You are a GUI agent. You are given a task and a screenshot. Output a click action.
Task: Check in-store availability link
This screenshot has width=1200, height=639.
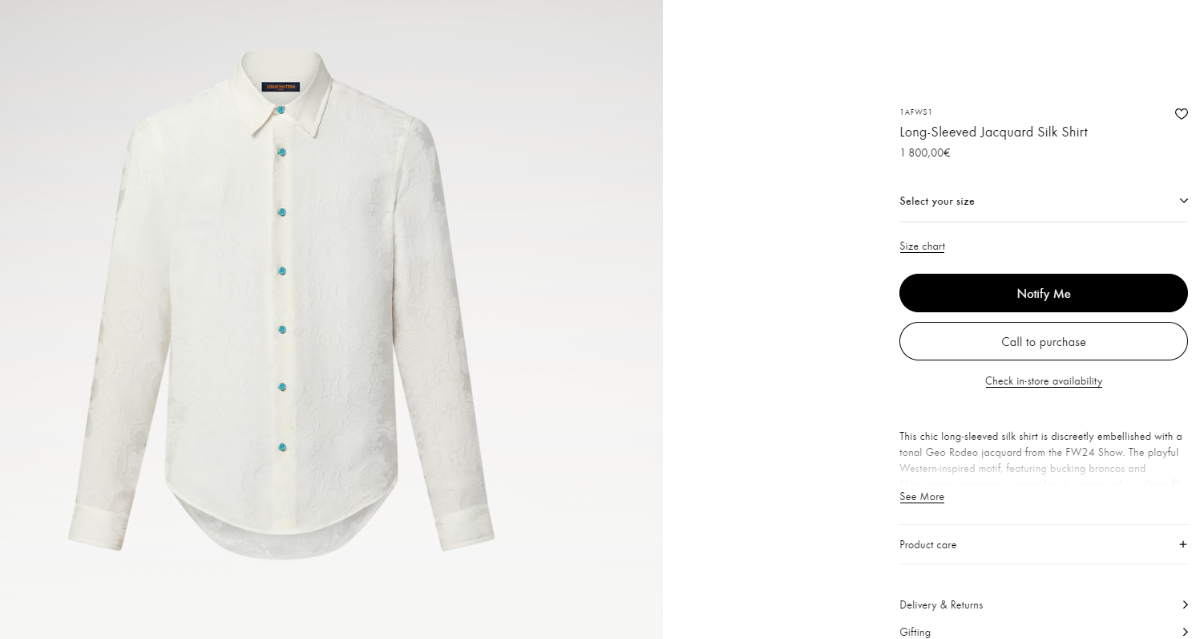coord(1043,381)
